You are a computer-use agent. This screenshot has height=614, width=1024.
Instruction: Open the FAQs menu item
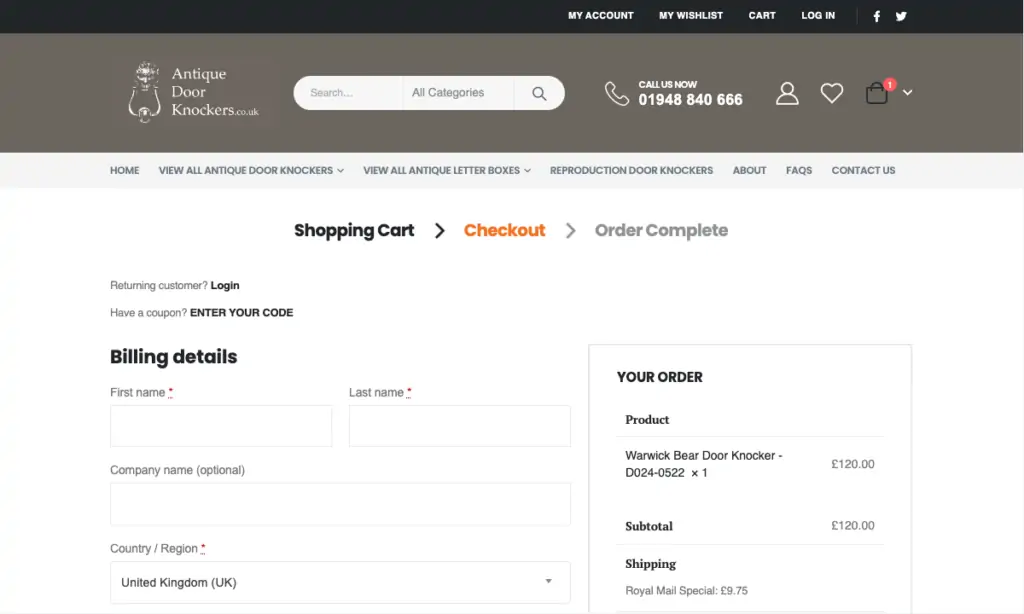click(x=799, y=170)
